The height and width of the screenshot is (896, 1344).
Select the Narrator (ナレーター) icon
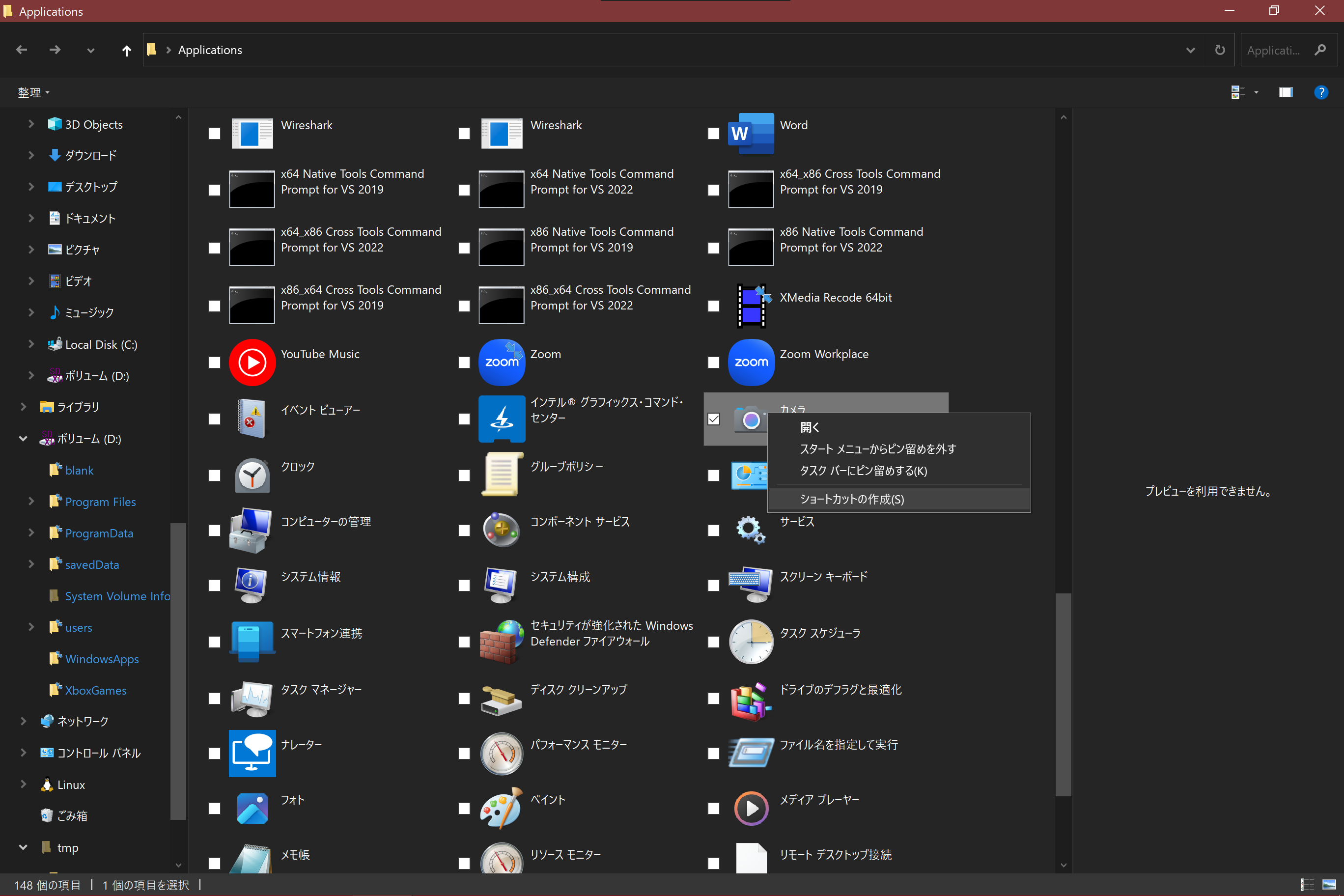pyautogui.click(x=252, y=753)
